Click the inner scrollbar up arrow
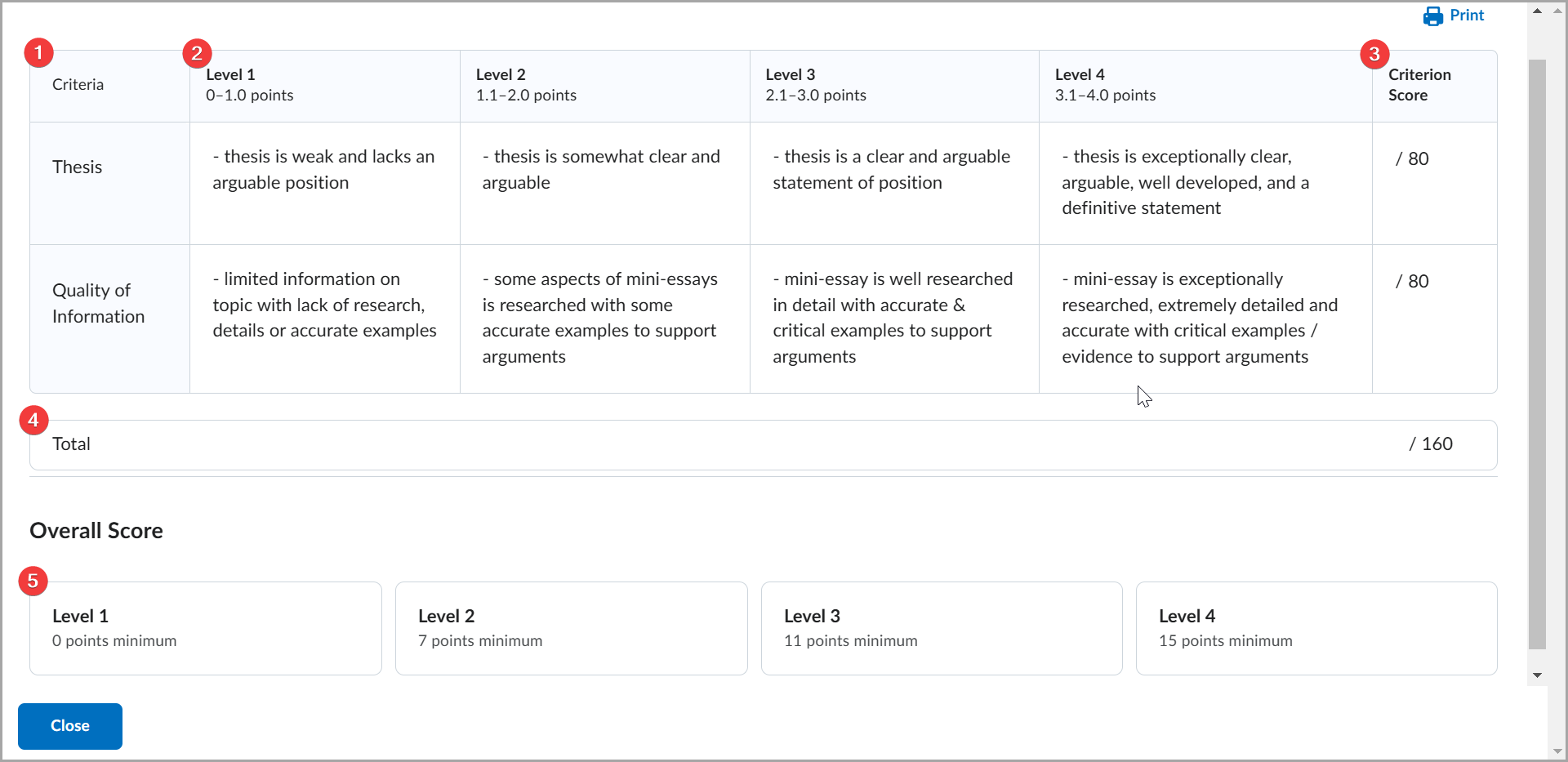 pos(1537,11)
